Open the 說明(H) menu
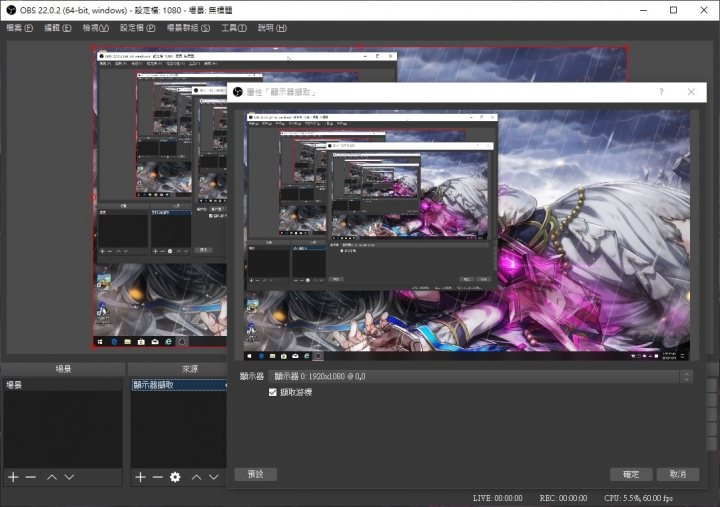720x507 pixels. tap(272, 28)
